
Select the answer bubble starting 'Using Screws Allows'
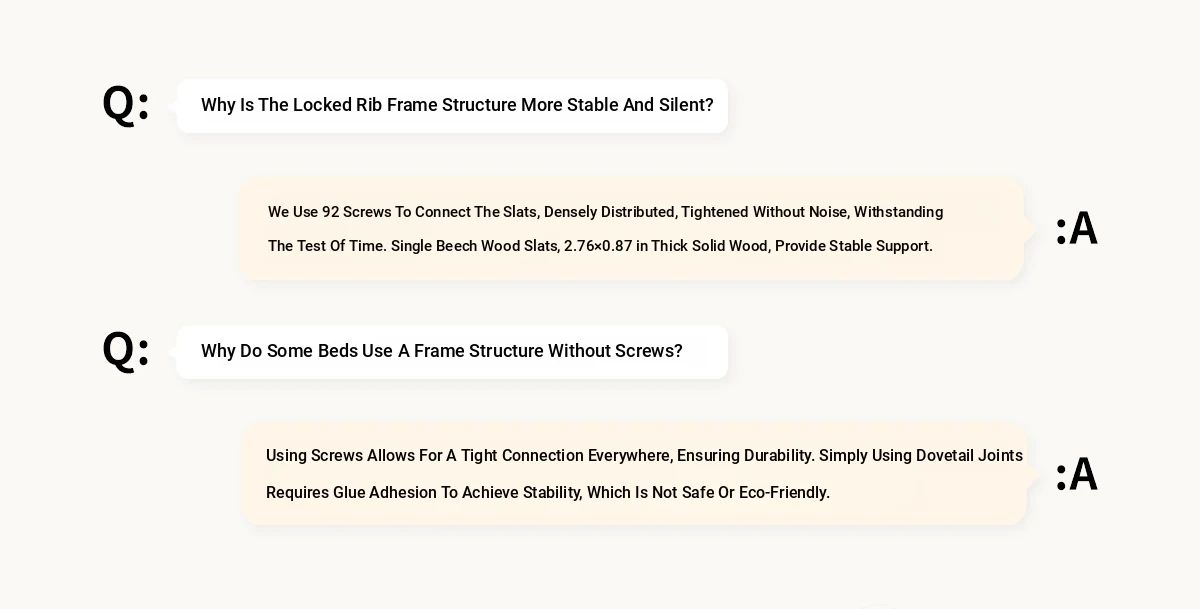point(635,474)
